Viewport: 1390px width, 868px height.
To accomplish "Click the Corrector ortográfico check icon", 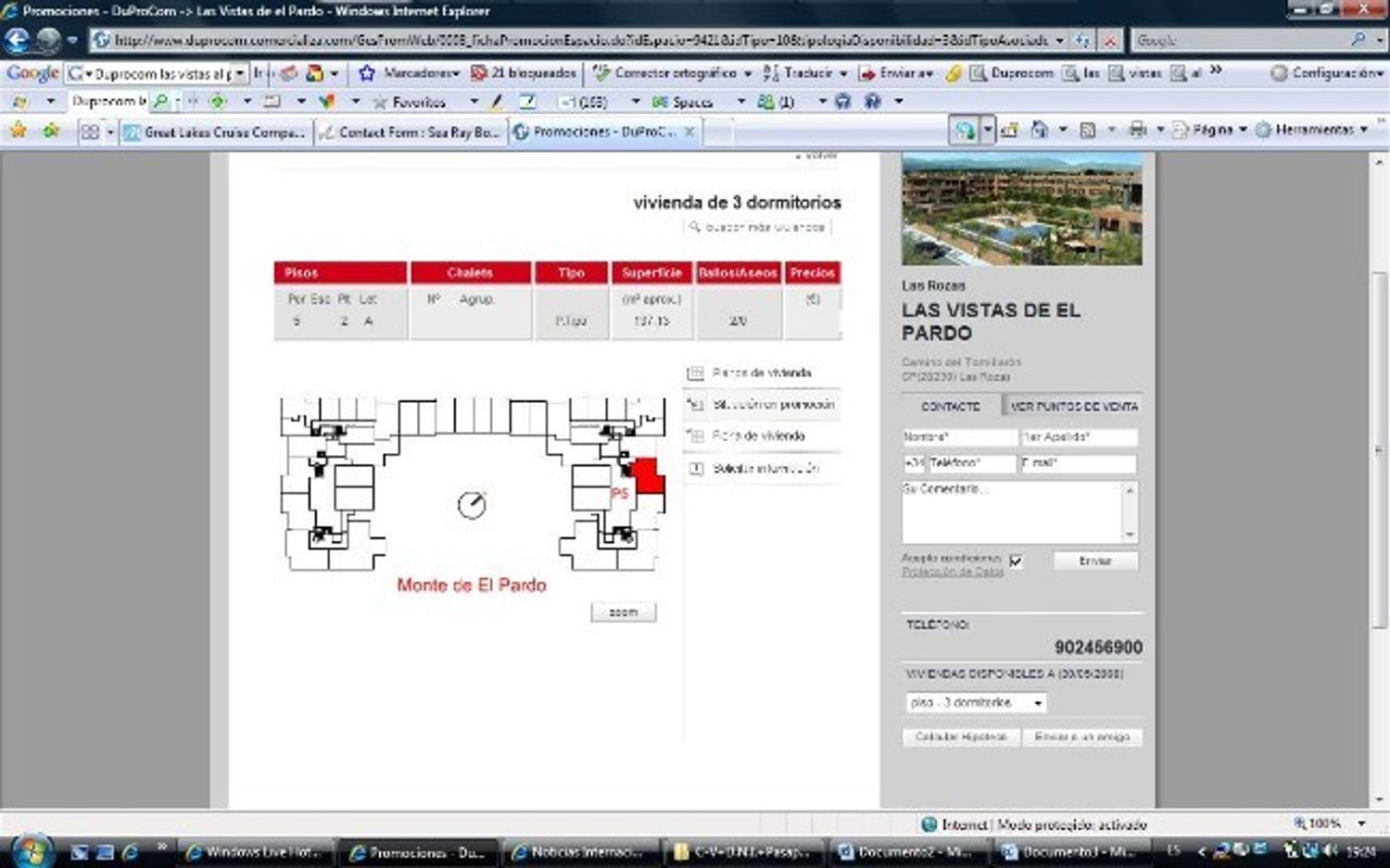I will pos(601,72).
